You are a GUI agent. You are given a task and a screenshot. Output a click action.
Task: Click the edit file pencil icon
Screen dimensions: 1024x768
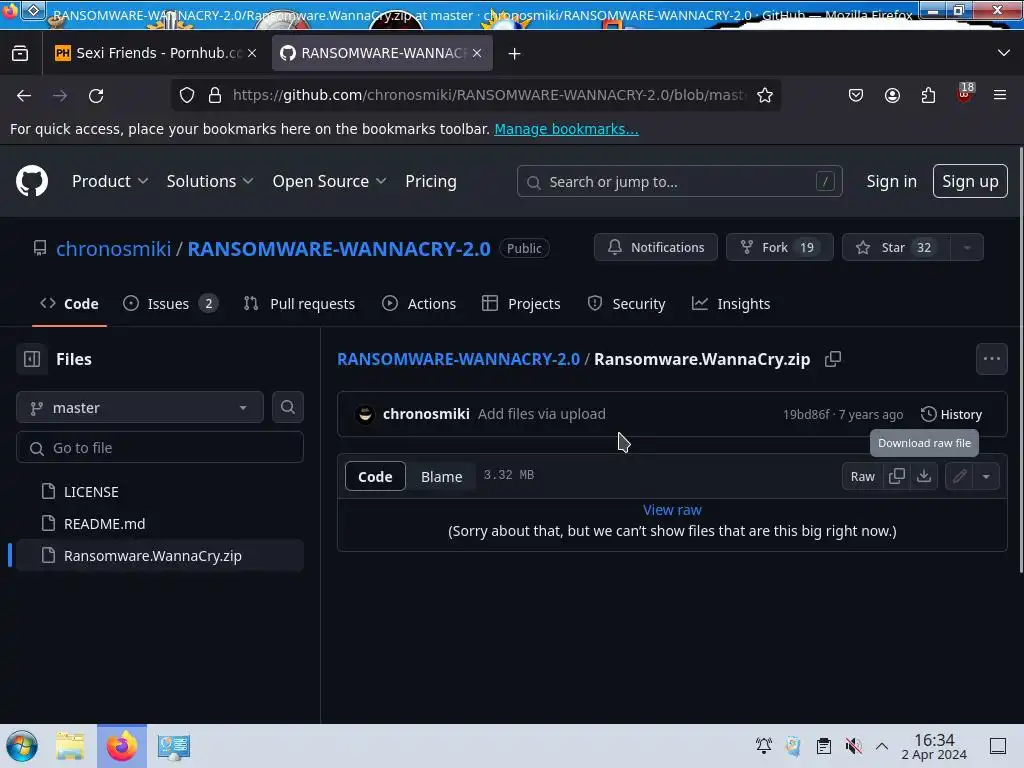coord(959,476)
